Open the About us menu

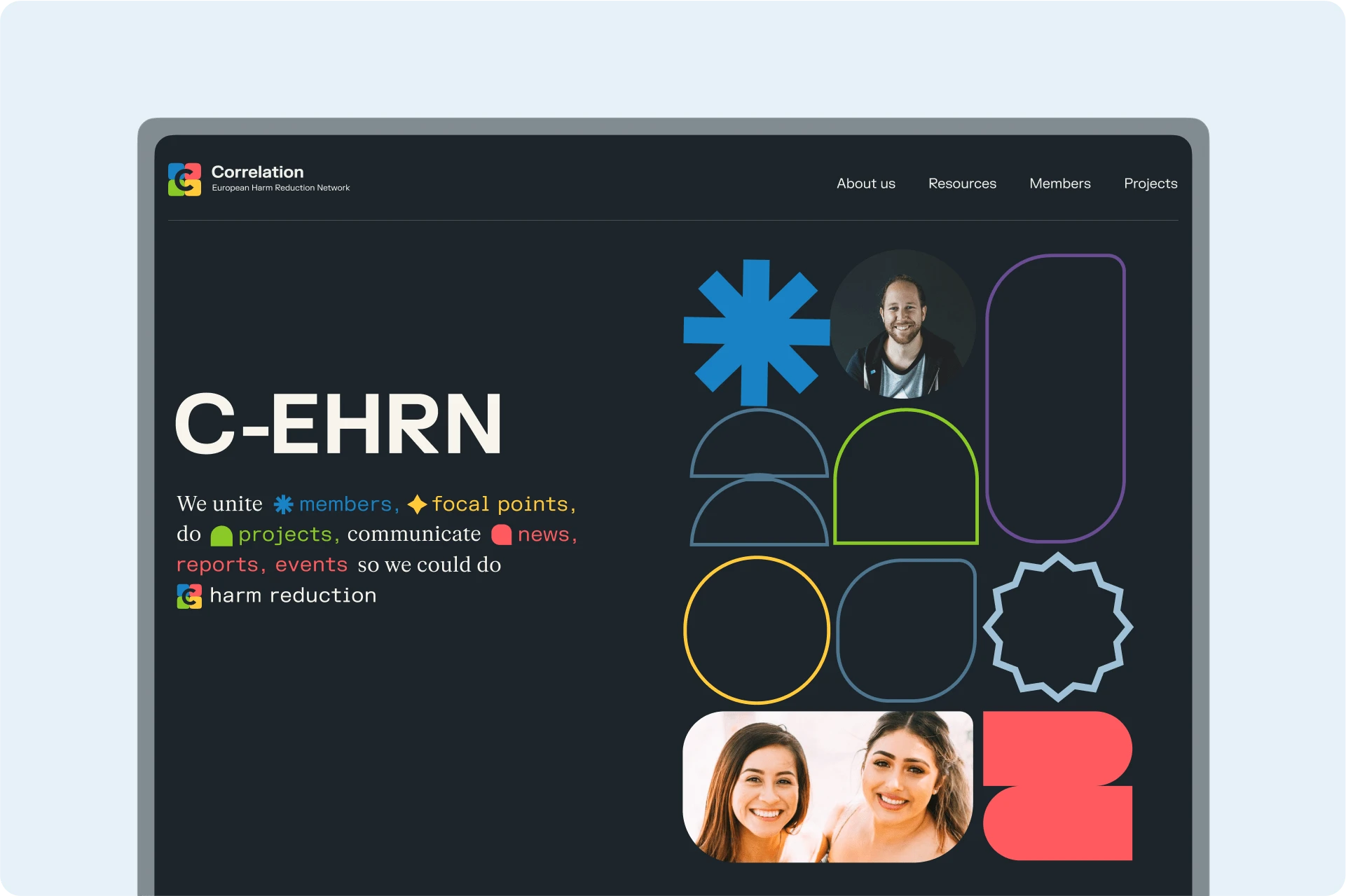tap(865, 184)
